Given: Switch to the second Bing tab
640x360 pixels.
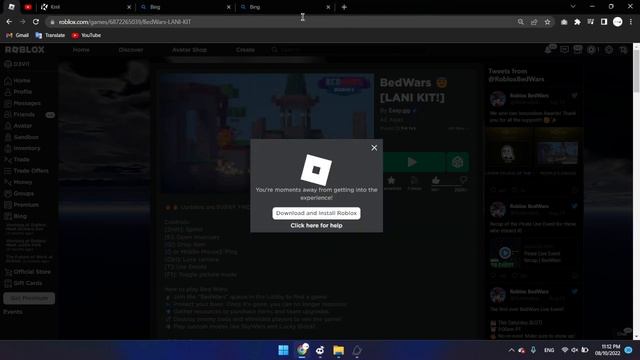Looking at the screenshot, I should [285, 7].
